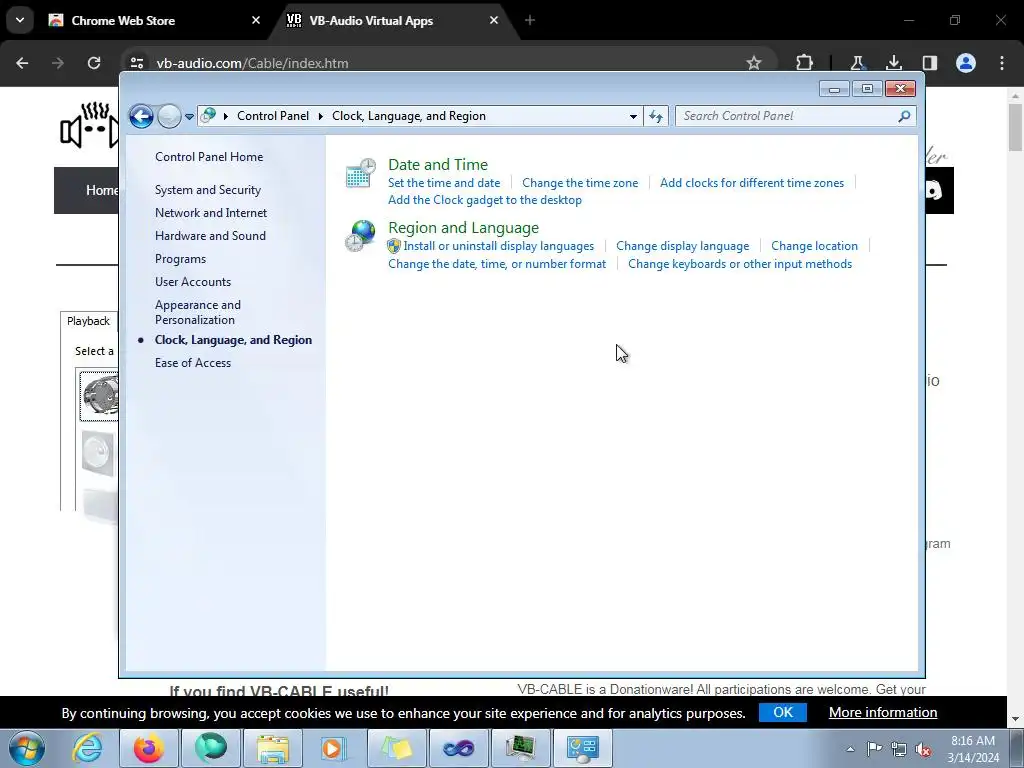Click Set the time and date

pos(444,183)
